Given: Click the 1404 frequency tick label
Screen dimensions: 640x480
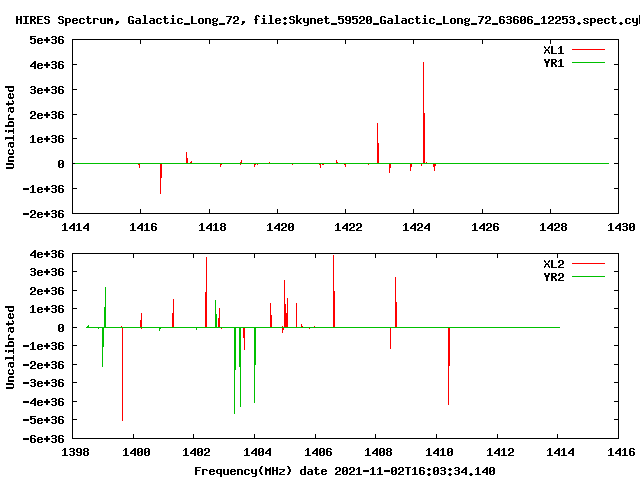Looking at the screenshot, I should (257, 452).
